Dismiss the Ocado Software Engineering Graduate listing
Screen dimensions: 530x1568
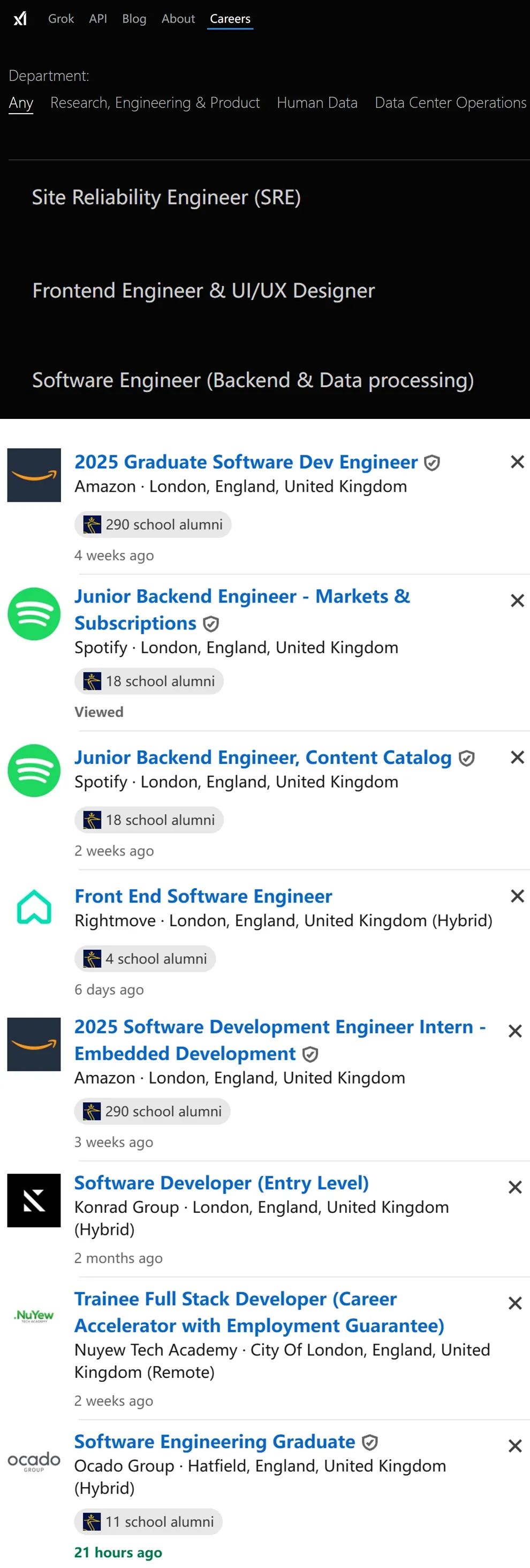[515, 1446]
